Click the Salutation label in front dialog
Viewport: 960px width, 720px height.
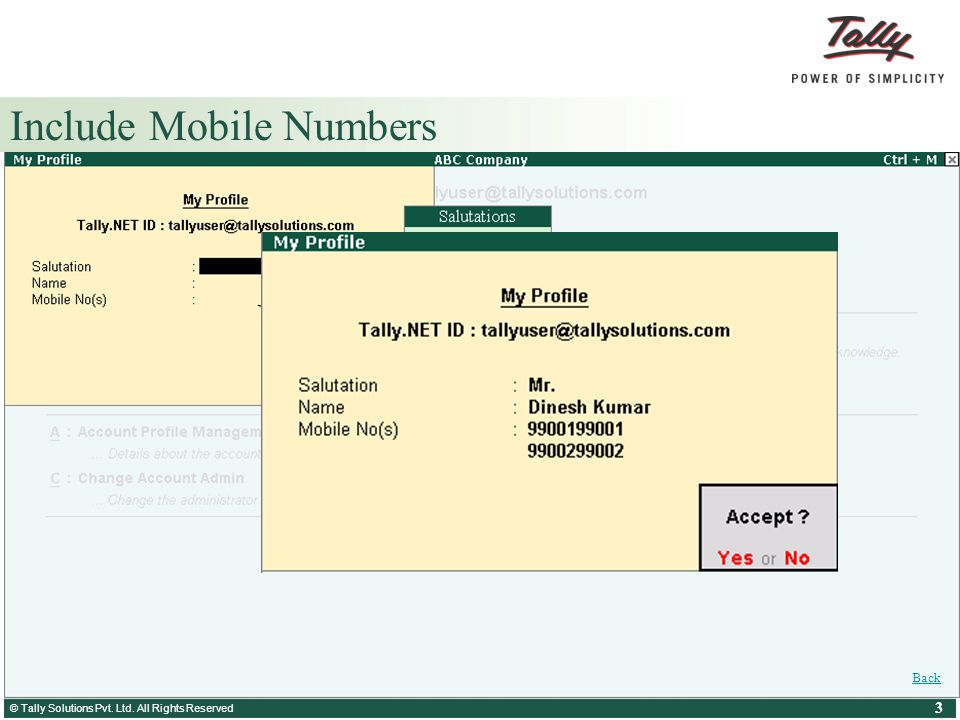(x=337, y=385)
